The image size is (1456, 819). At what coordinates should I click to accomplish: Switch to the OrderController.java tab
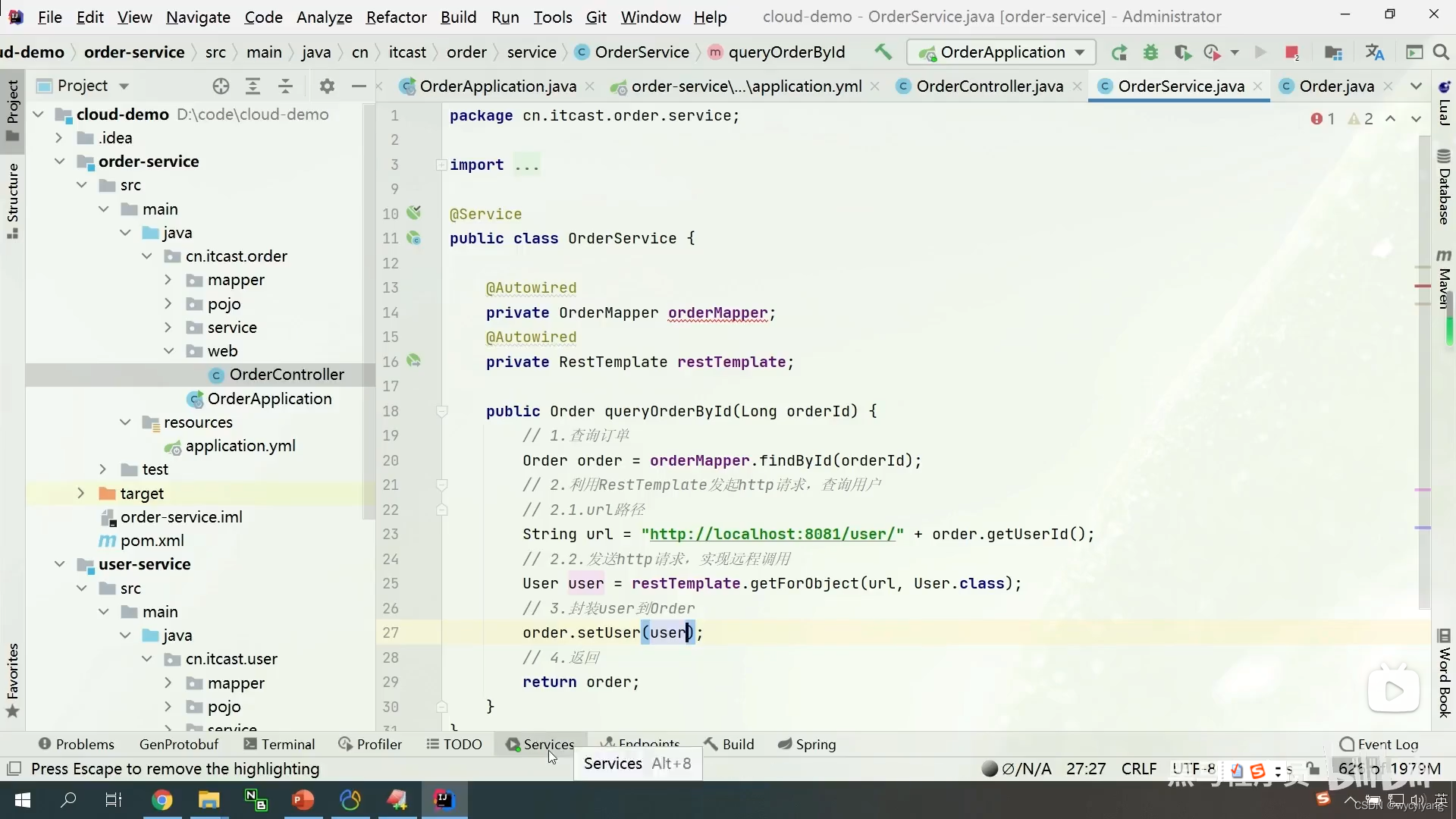coord(989,86)
